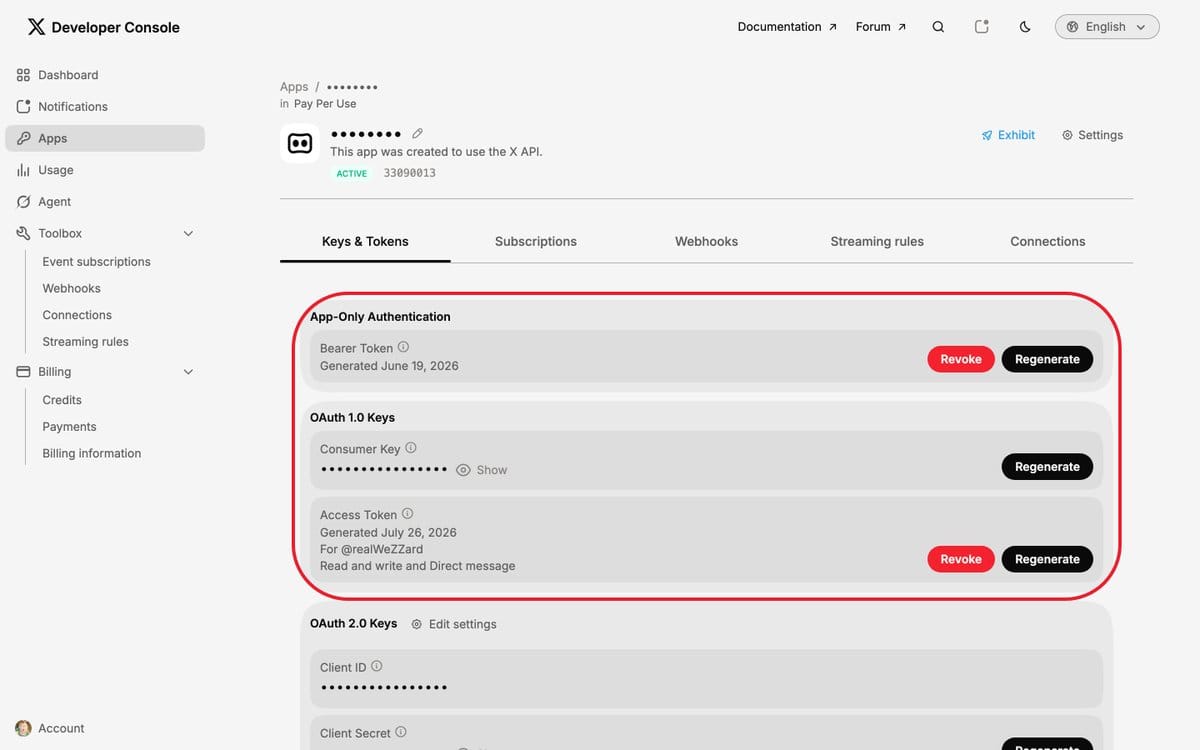Screen dimensions: 1200x750
Task: Collapse the Toolbox section chevron
Action: point(188,233)
